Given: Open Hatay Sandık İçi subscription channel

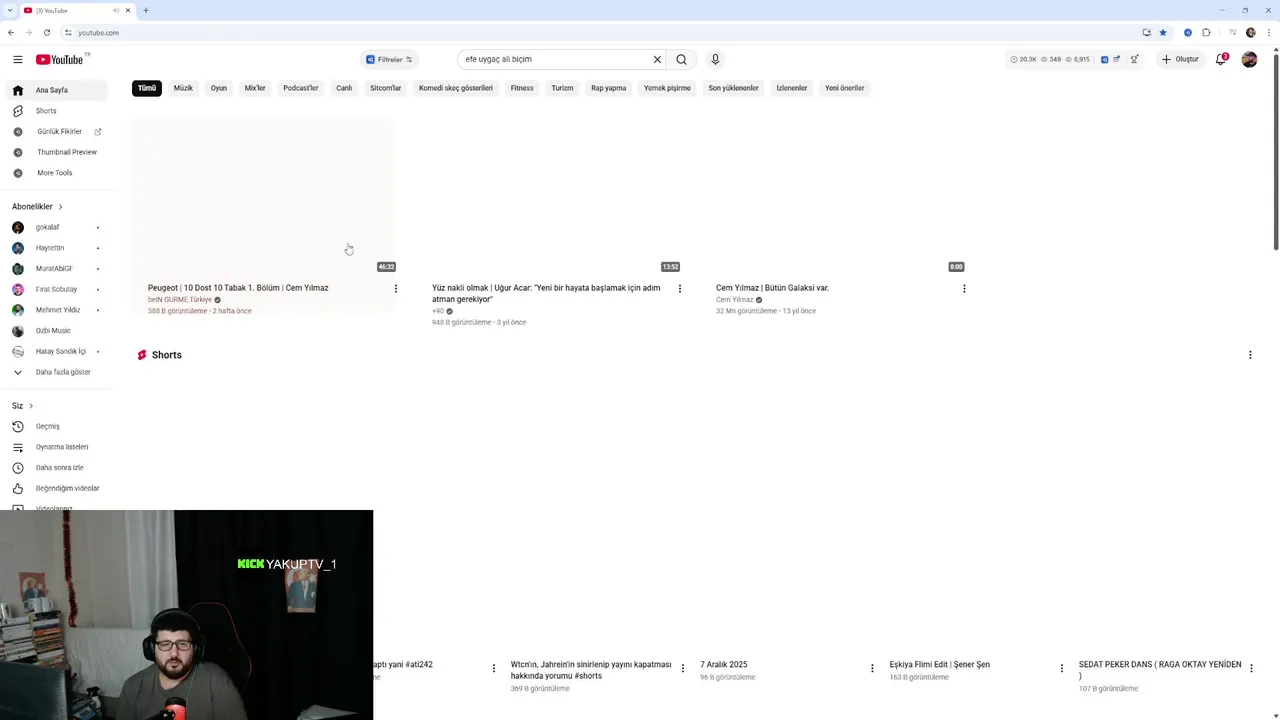Looking at the screenshot, I should click(x=57, y=351).
